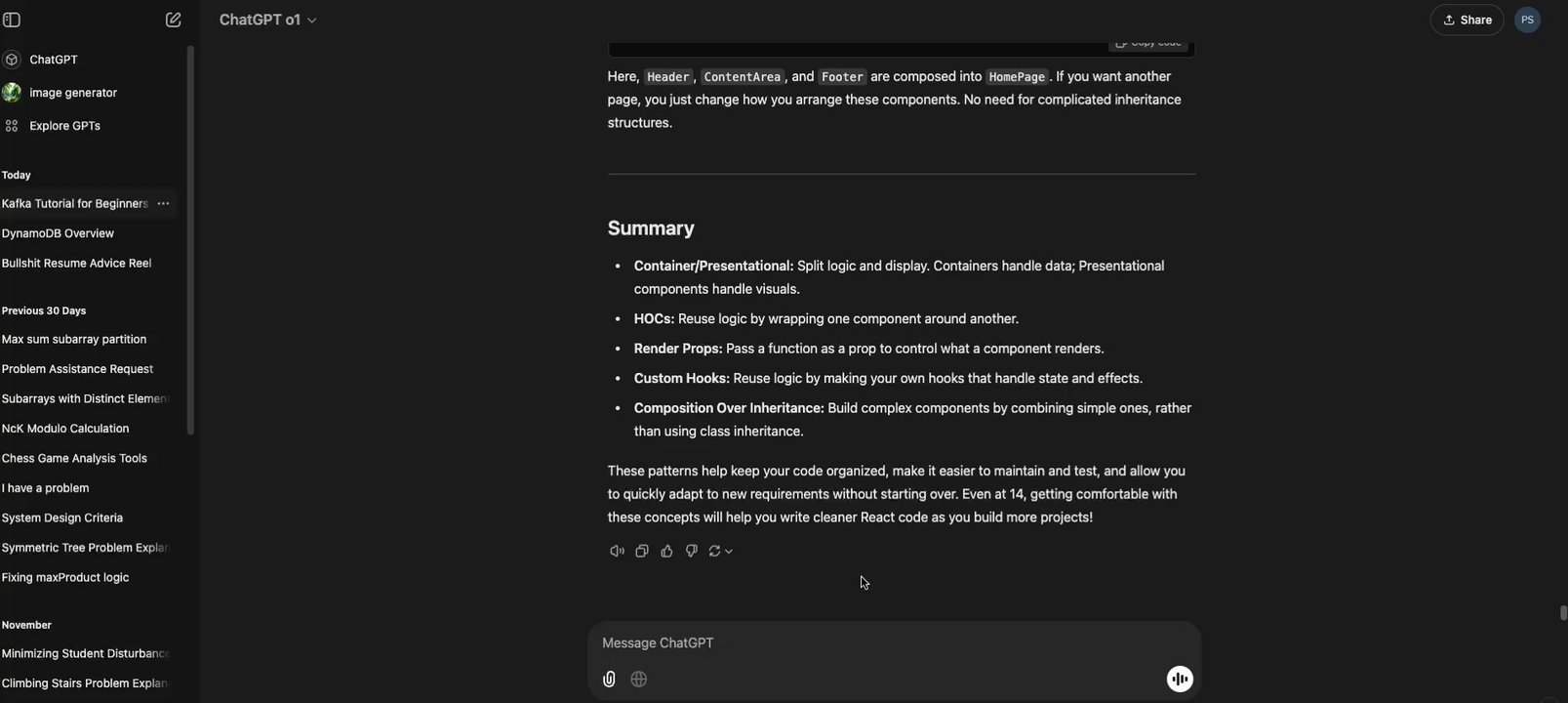Focus the Message ChatGPT input field
This screenshot has height=703, width=1568.
click(x=878, y=642)
